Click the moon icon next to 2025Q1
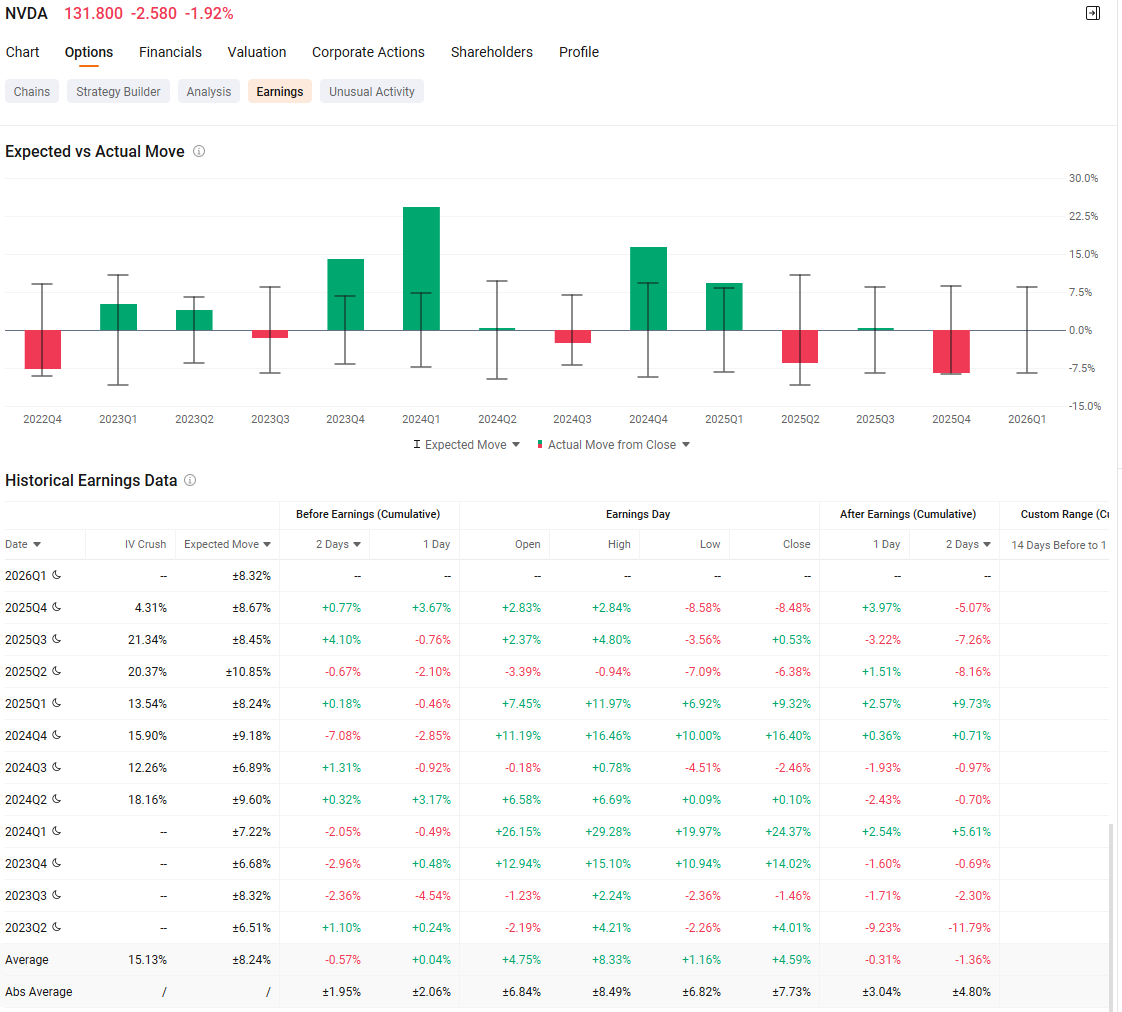Image resolution: width=1122 pixels, height=1012 pixels. point(57,703)
